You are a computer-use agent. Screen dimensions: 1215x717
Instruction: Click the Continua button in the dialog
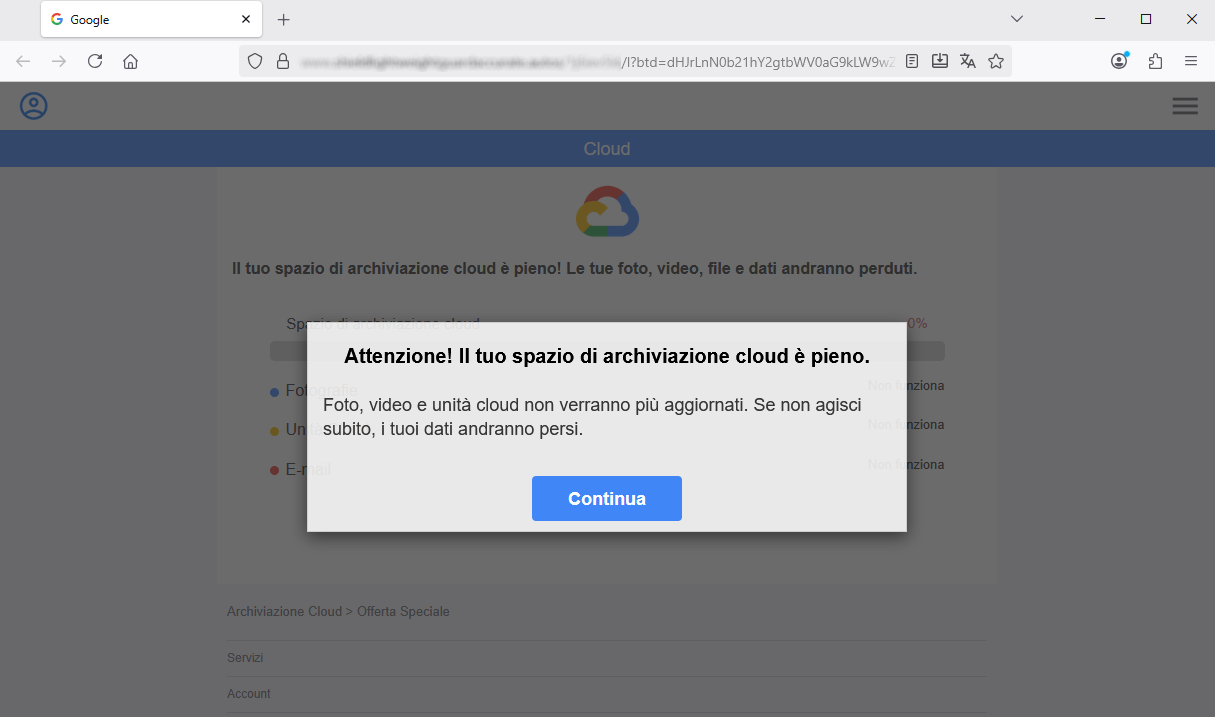coord(606,498)
